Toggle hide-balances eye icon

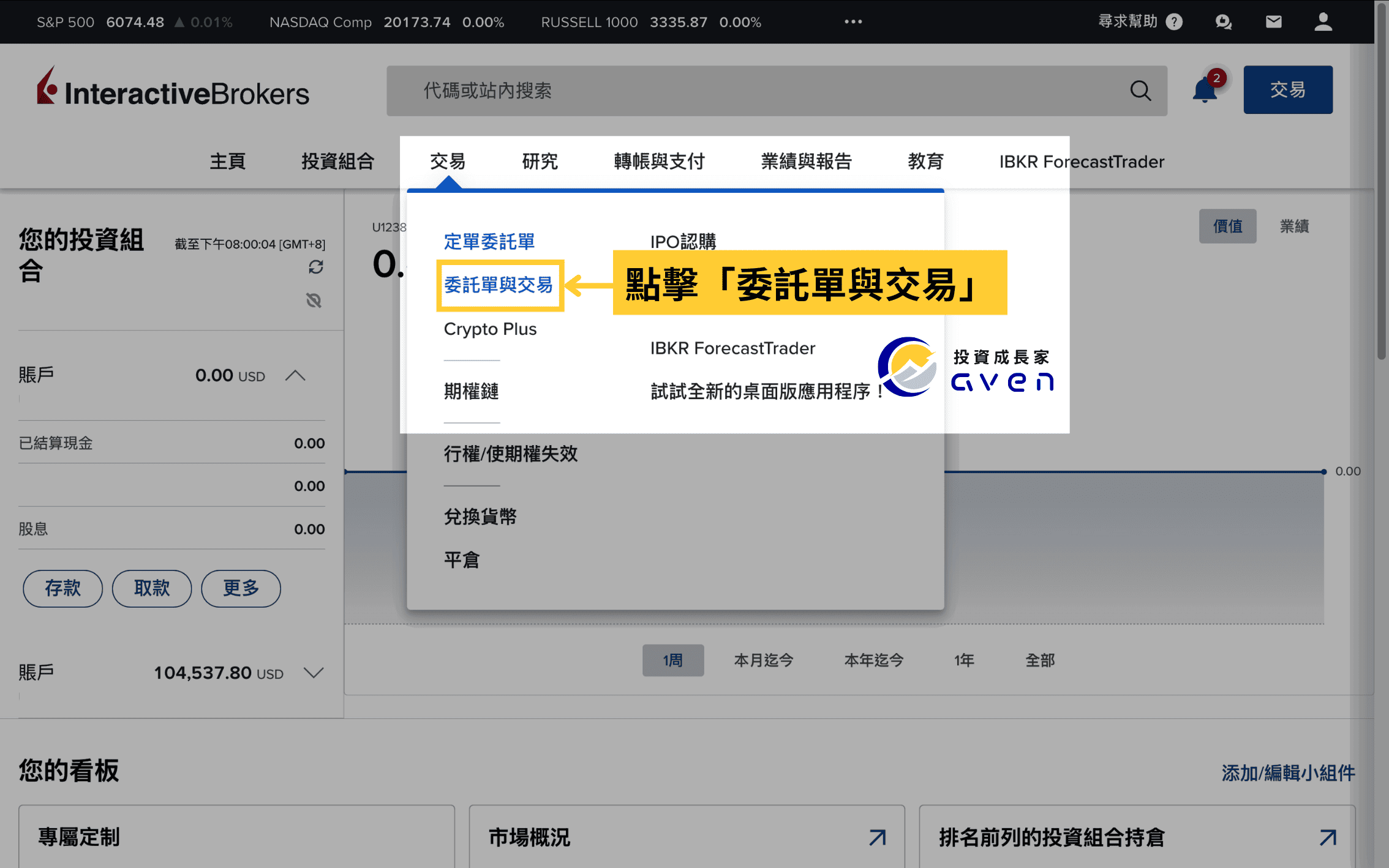pos(314,300)
